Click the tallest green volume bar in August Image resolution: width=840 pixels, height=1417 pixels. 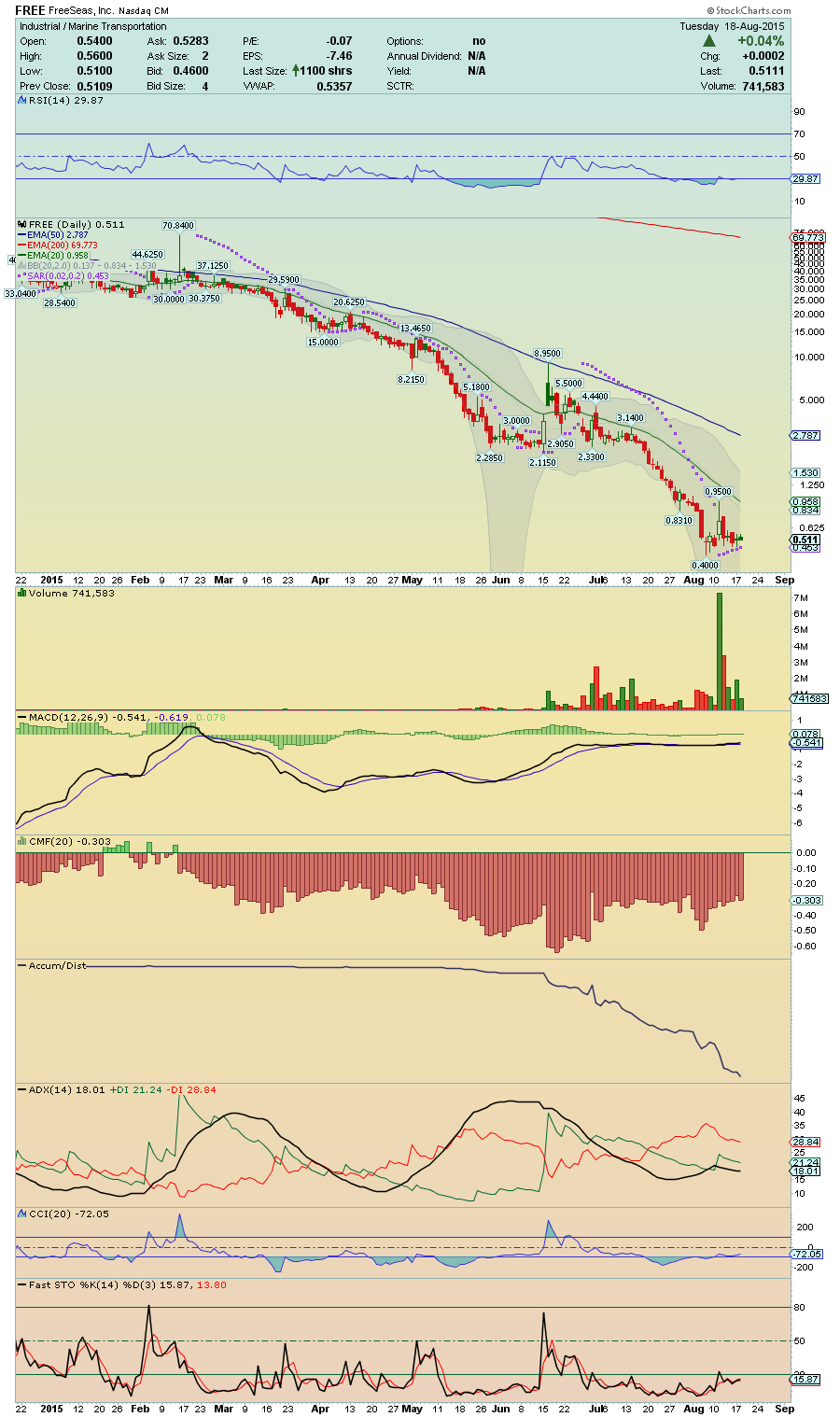click(720, 652)
